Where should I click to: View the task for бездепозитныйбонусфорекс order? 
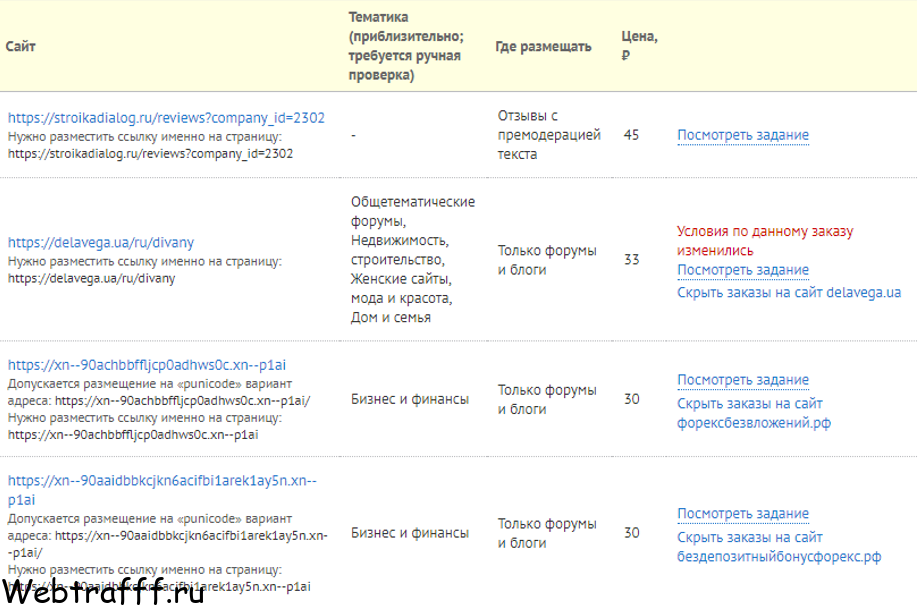pos(743,513)
